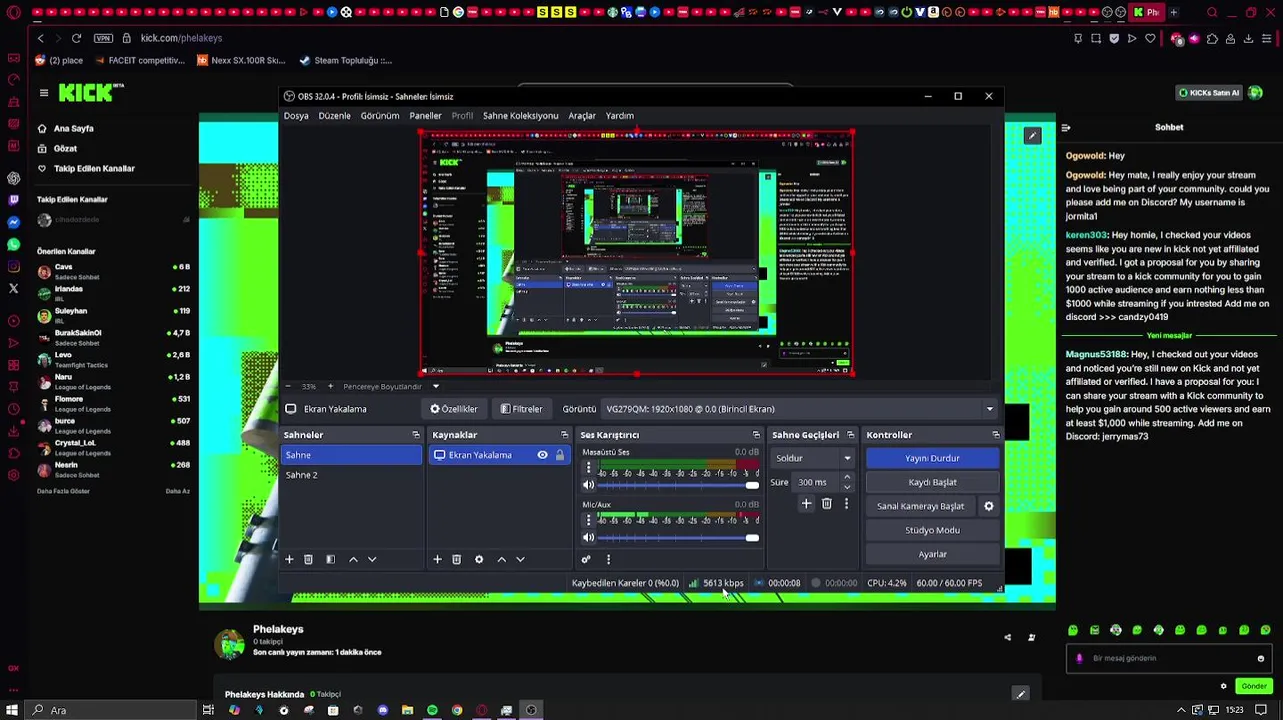The image size is (1283, 720).
Task: Collapse list with Daha Az
Action: point(177,491)
